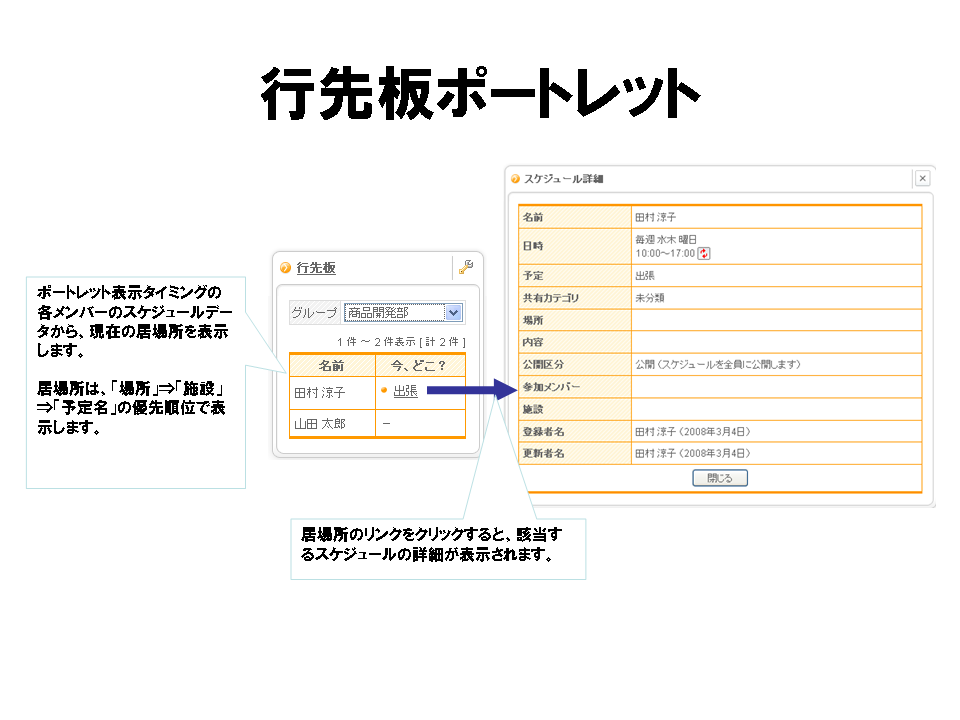The height and width of the screenshot is (720, 960).
Task: Click the recurring schedule icon after 10:00～17:00
Action: [704, 254]
